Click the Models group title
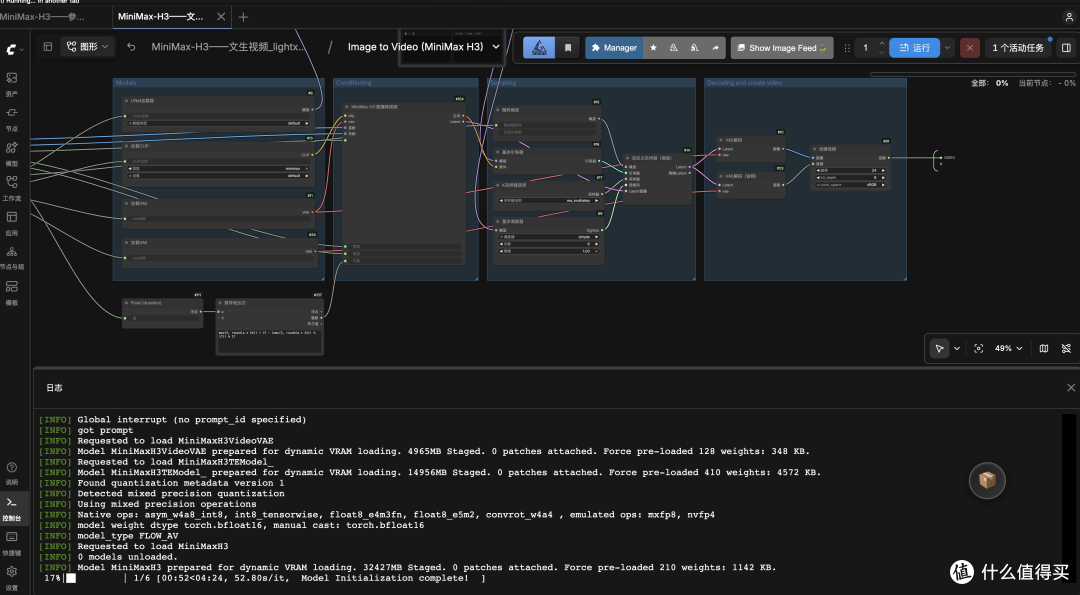Screen dimensions: 1080x595 pos(126,83)
